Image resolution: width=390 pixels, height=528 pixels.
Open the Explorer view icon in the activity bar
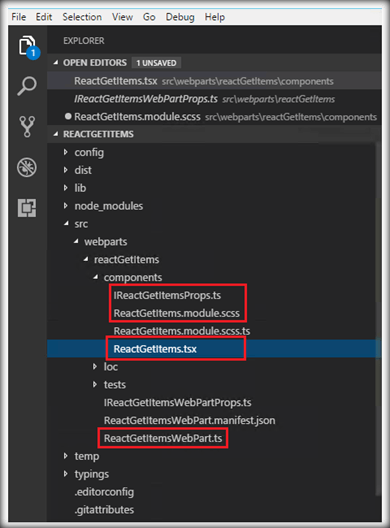pos(28,47)
